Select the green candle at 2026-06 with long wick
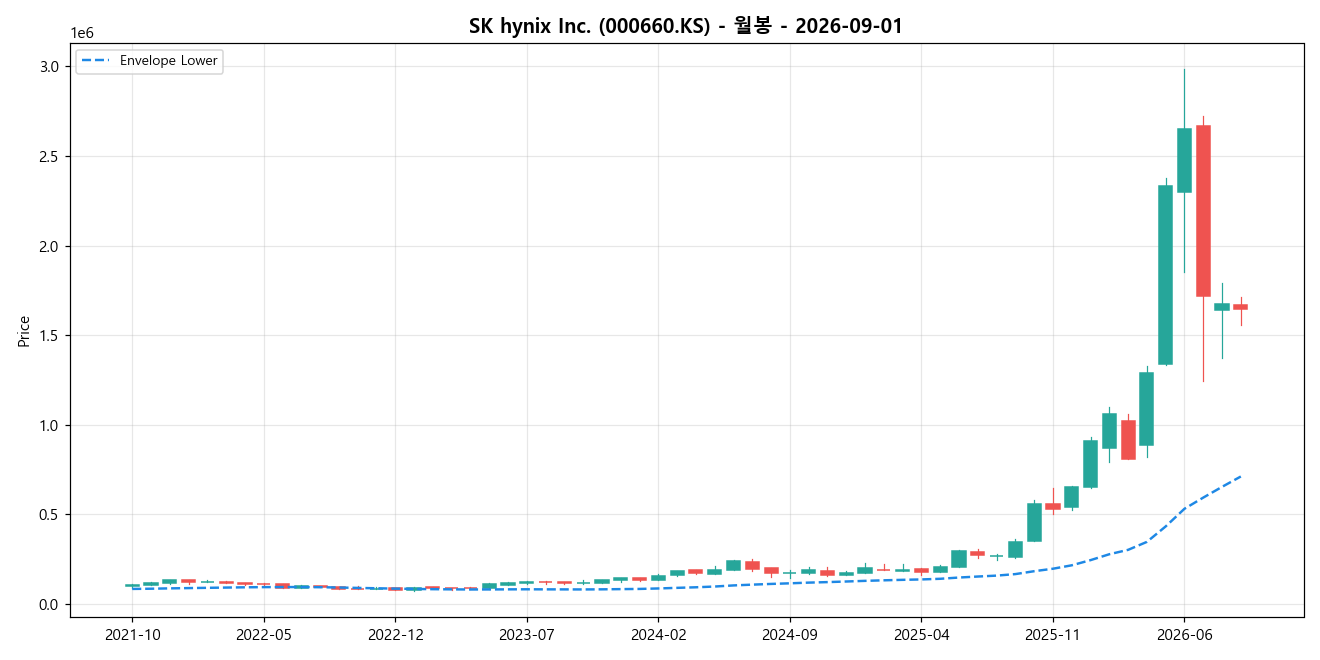 (x=1184, y=160)
